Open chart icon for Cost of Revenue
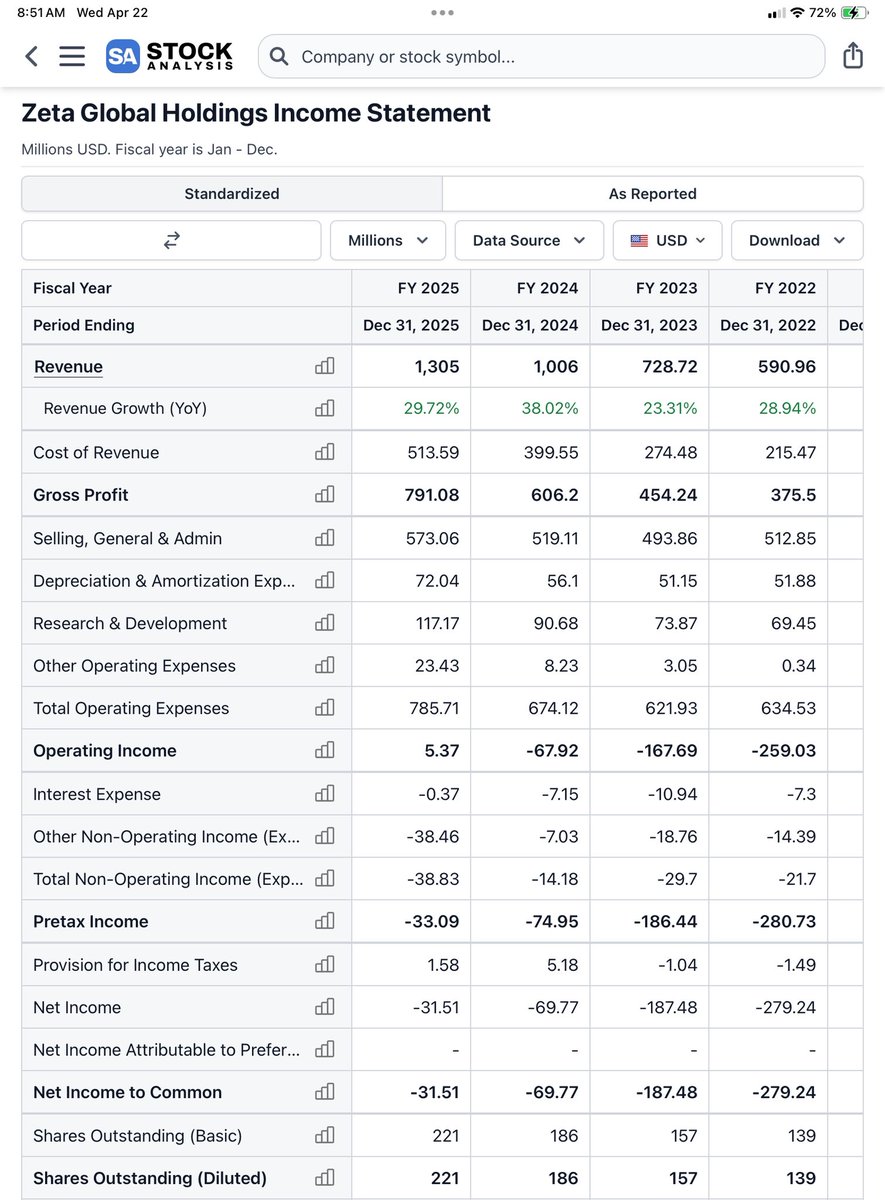 324,452
